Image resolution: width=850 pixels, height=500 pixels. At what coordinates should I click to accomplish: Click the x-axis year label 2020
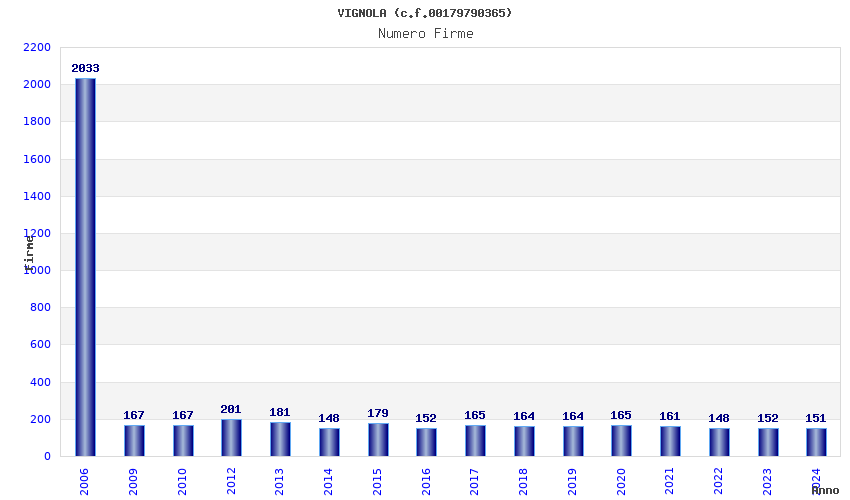tap(622, 482)
